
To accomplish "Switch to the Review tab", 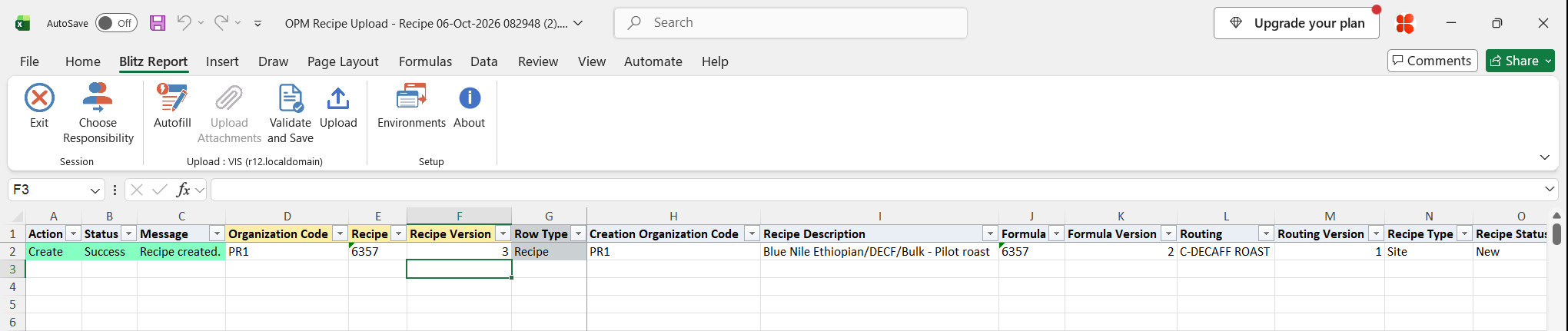I will (538, 61).
